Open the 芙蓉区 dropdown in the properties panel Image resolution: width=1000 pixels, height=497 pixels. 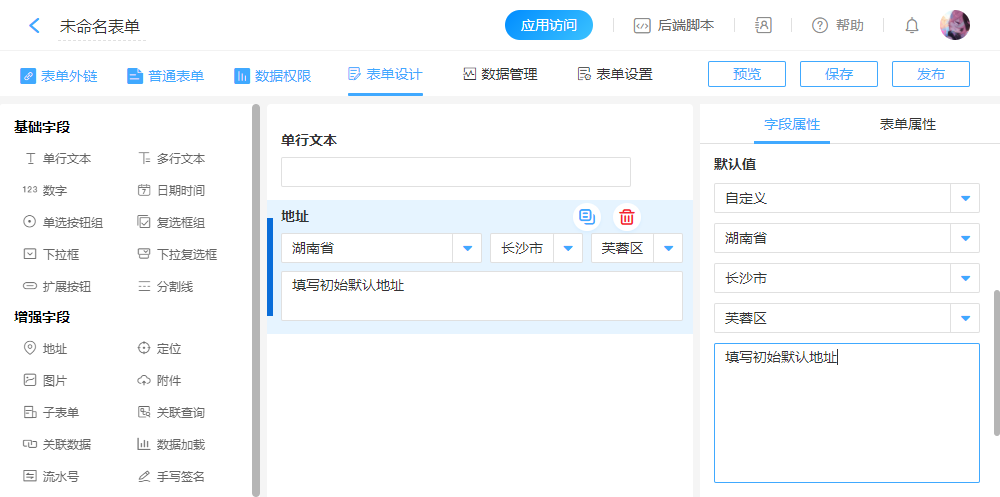point(965,318)
